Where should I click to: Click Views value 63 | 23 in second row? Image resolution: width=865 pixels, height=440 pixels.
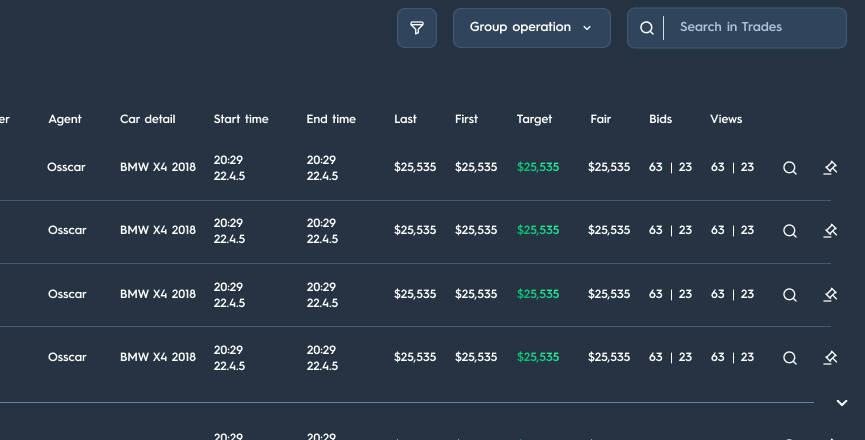click(x=732, y=230)
